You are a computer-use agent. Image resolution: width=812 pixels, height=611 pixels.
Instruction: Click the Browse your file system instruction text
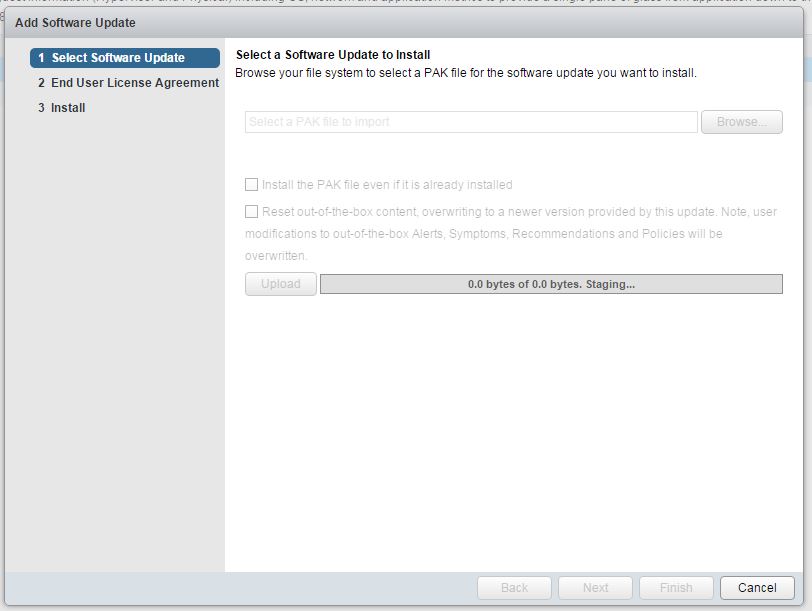466,73
